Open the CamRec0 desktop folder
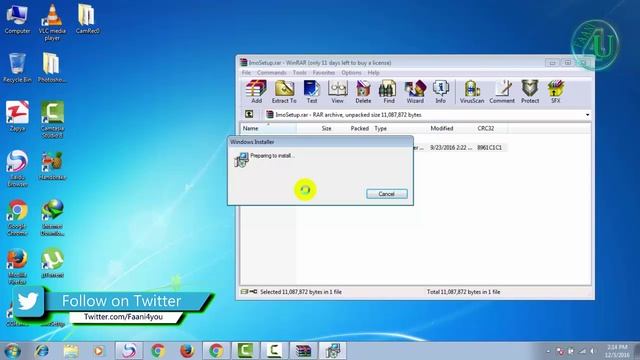Screen dimensions: 640x360 click(87, 19)
